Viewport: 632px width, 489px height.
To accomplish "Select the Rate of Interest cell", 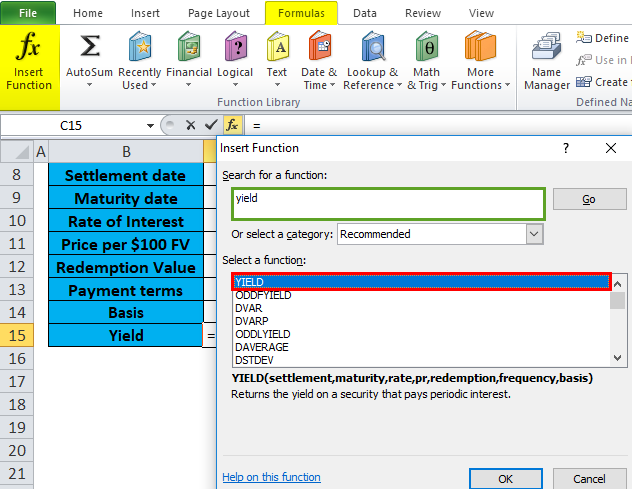I will (x=126, y=221).
